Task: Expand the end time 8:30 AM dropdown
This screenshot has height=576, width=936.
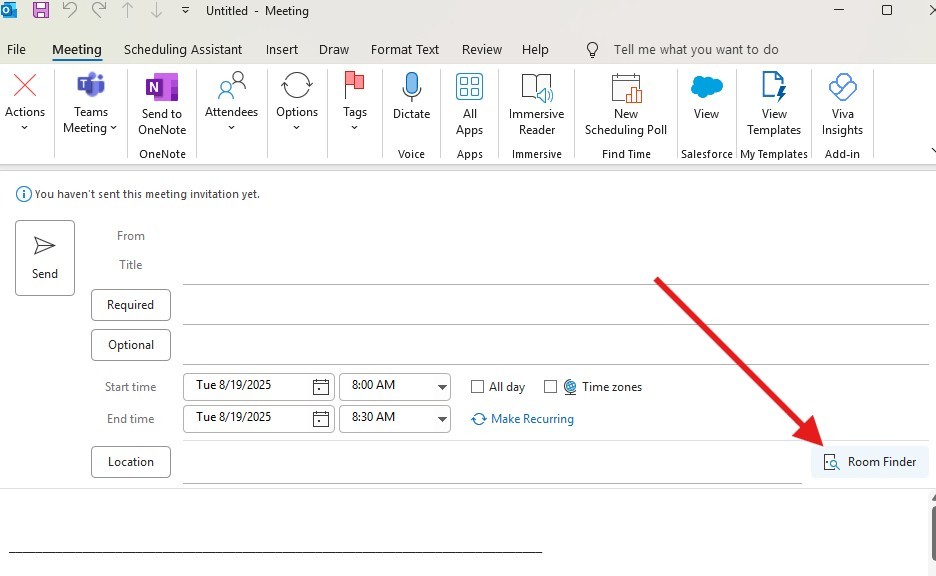Action: [442, 419]
